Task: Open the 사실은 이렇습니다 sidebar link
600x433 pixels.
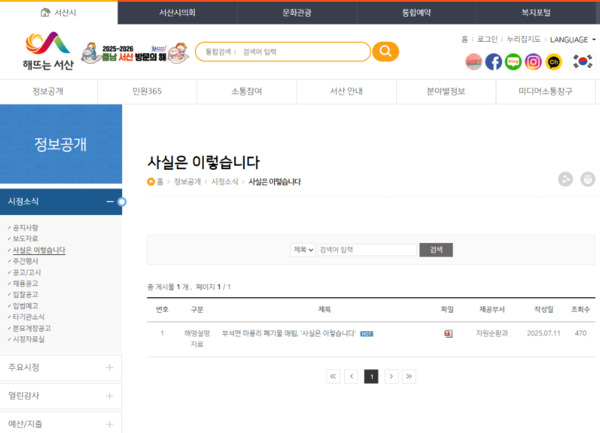Action: pyautogui.click(x=39, y=250)
